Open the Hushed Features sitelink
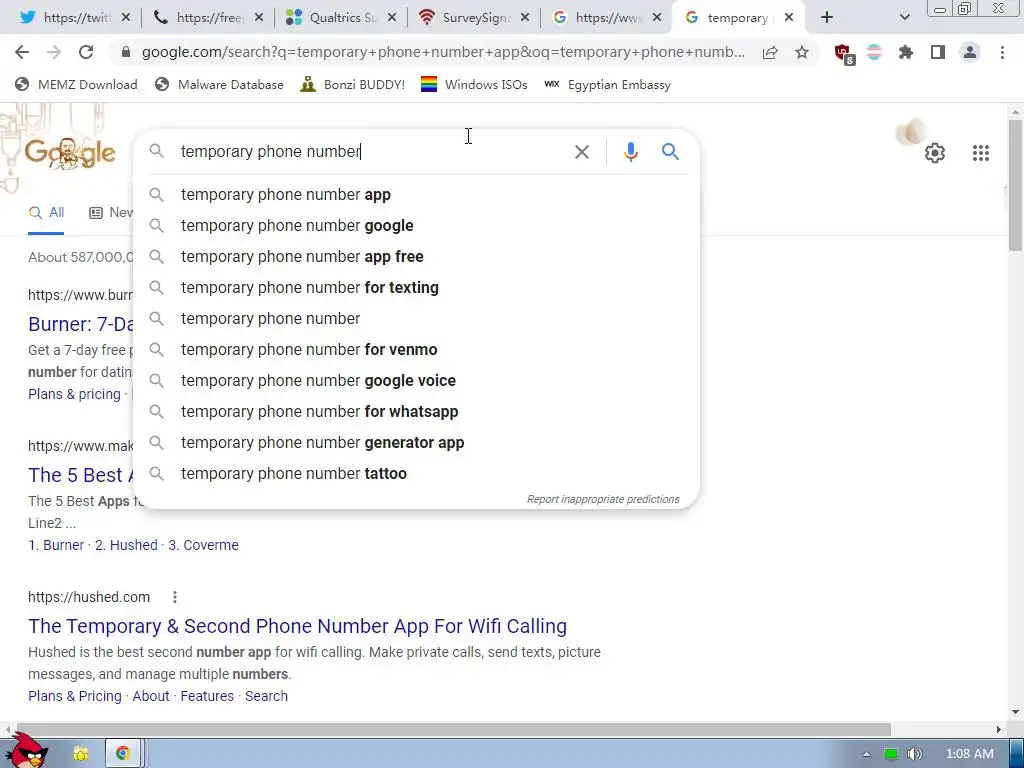Viewport: 1024px width, 768px height. point(207,696)
